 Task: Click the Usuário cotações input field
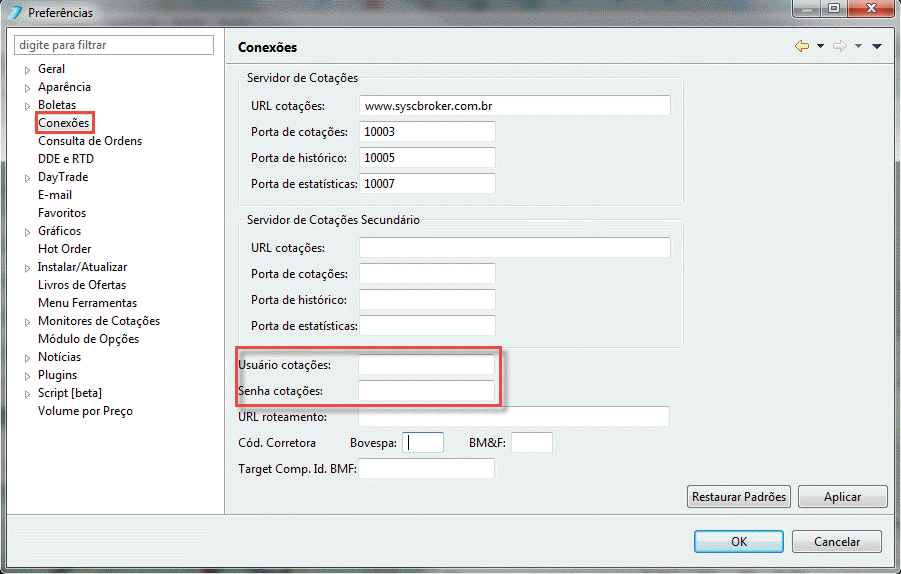(x=426, y=365)
